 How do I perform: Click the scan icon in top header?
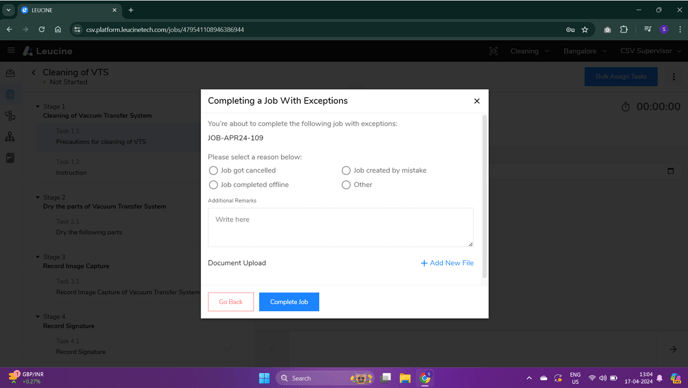[x=493, y=51]
